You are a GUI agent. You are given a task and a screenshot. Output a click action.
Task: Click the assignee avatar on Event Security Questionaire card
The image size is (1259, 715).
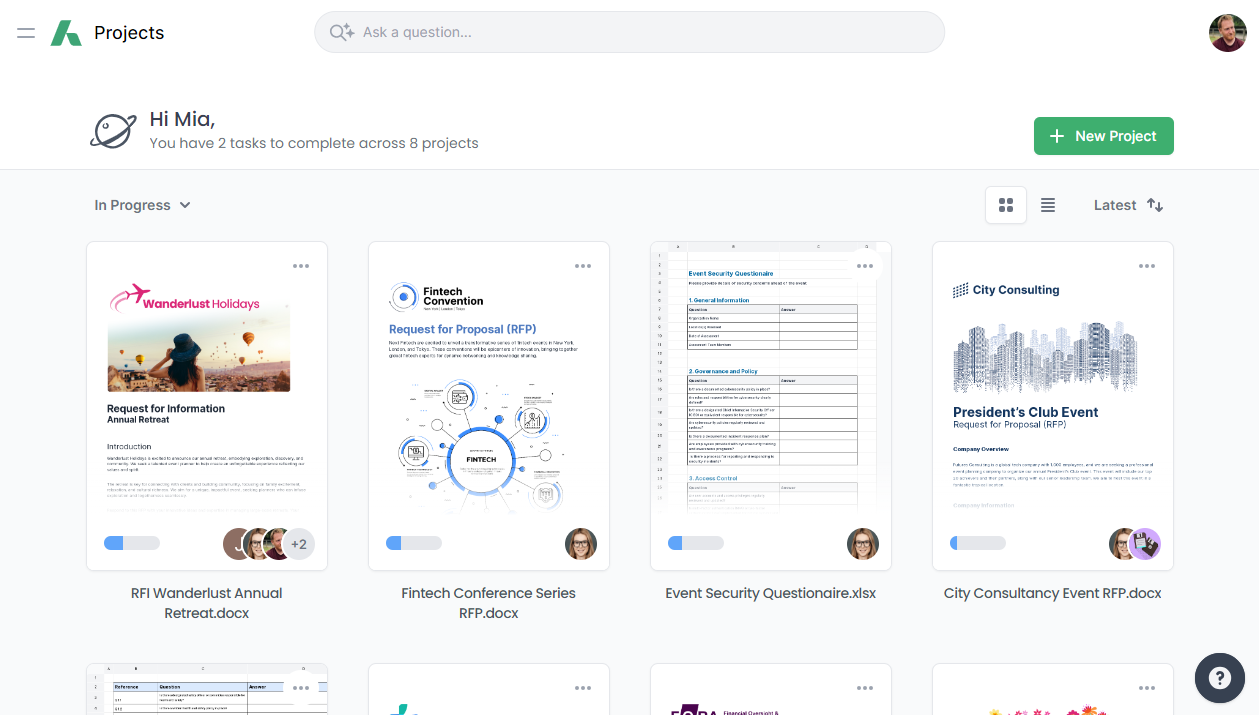(863, 544)
